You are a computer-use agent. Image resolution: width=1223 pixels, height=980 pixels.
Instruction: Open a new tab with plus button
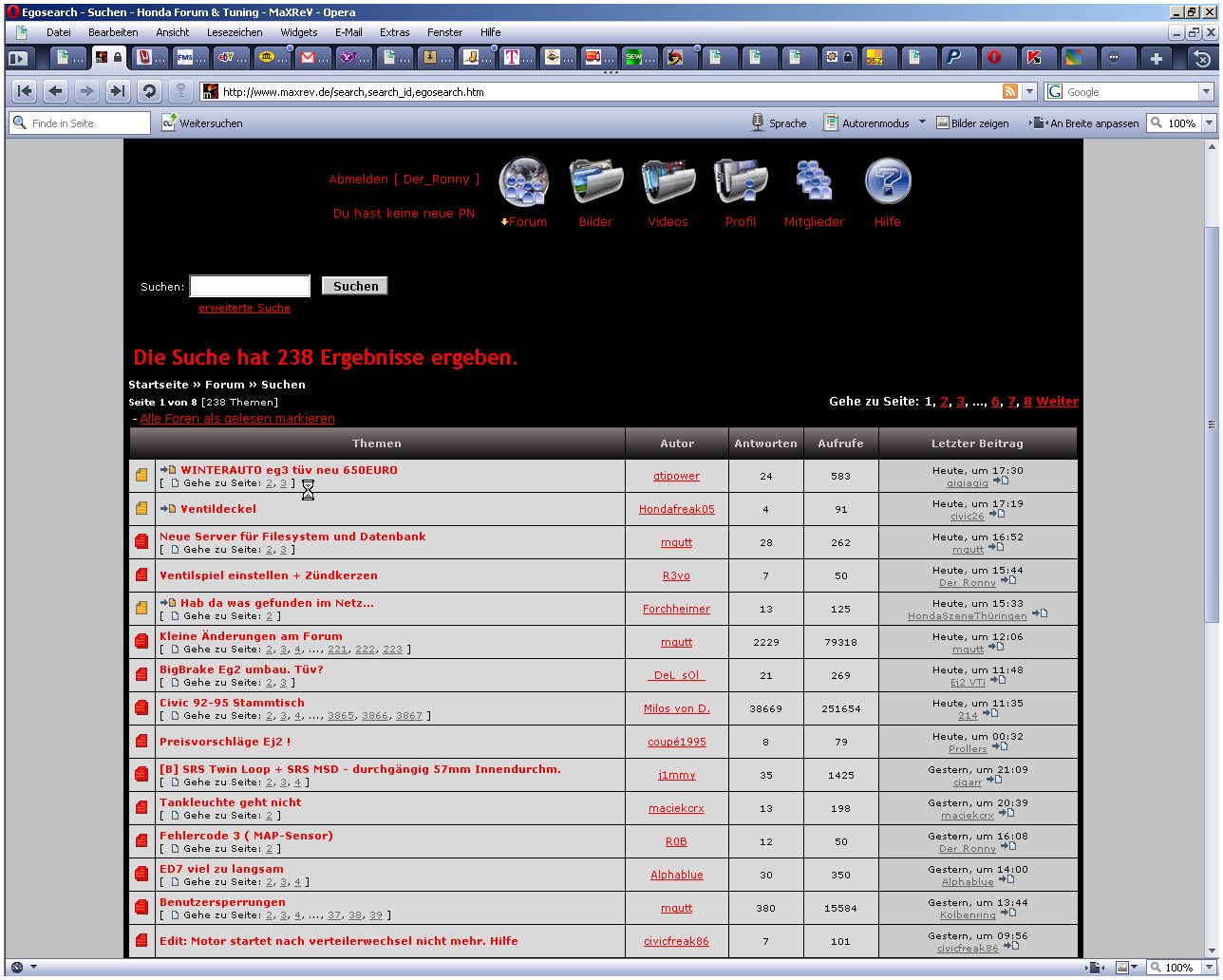coord(1156,58)
